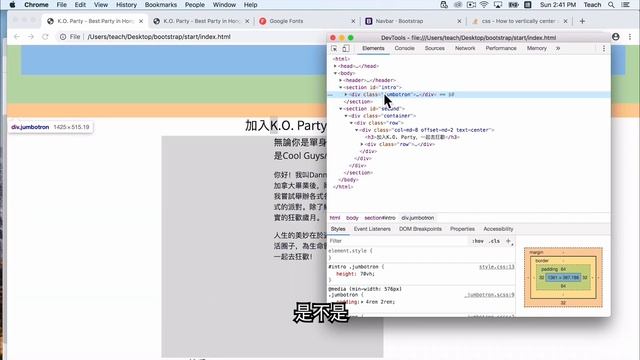
Task: Click the Styles filter input
Action: click(x=398, y=241)
